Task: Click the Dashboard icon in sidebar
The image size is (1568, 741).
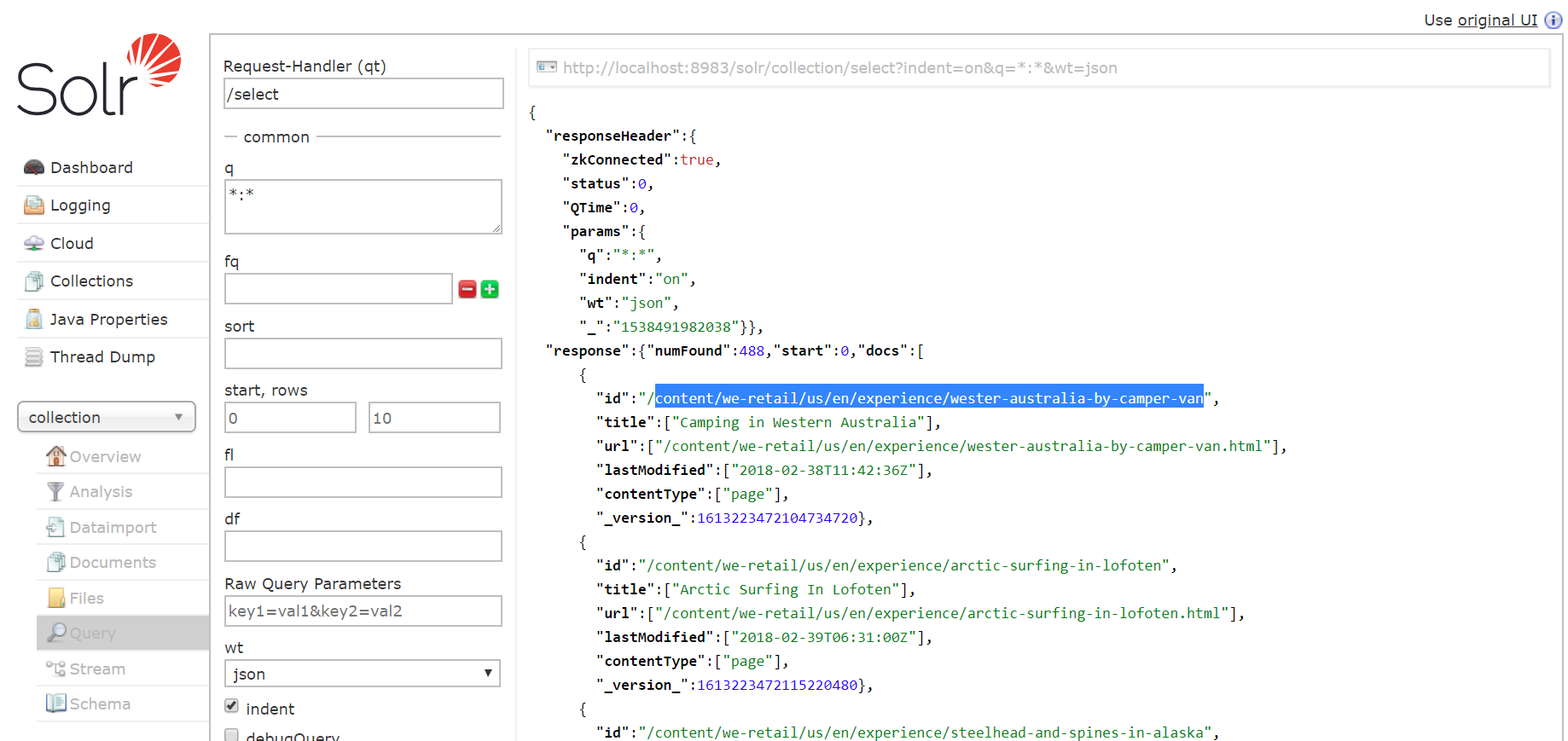Action: pos(34,167)
